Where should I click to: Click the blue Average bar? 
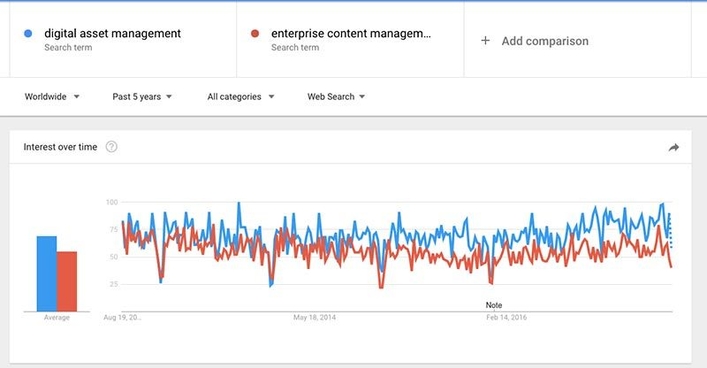(x=46, y=274)
